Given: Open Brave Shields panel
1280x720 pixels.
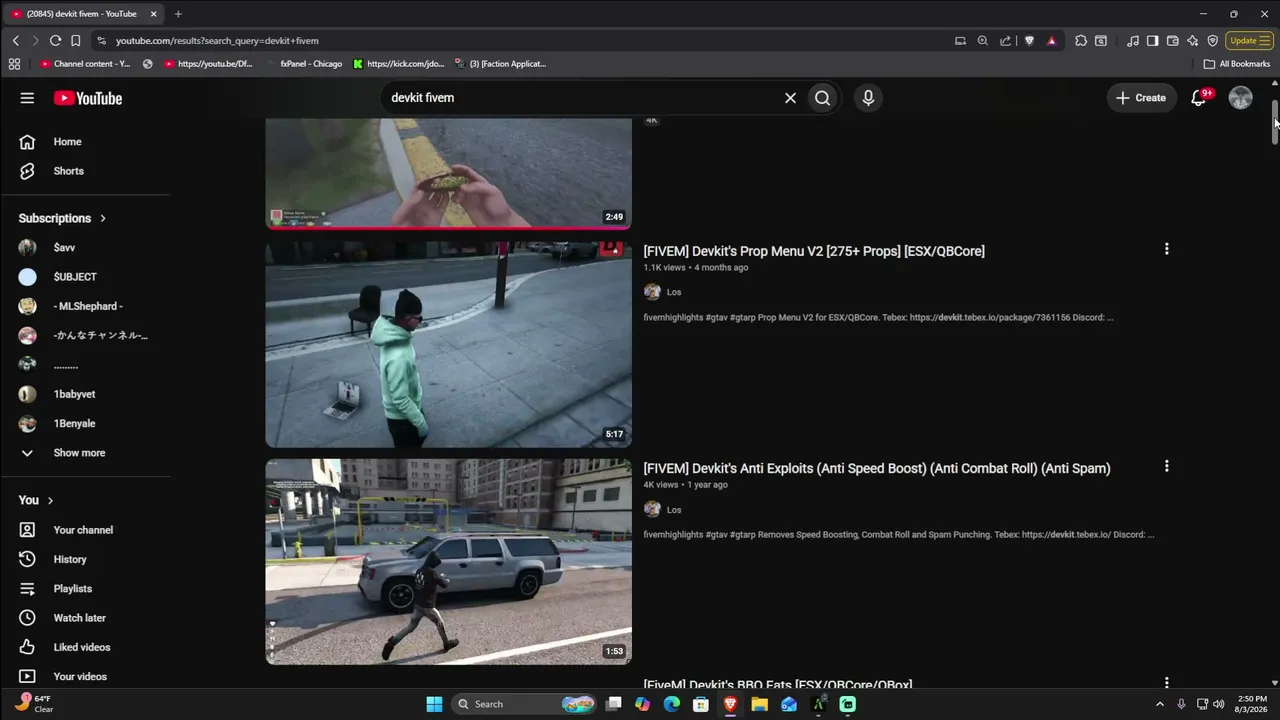Looking at the screenshot, I should pyautogui.click(x=1029, y=41).
